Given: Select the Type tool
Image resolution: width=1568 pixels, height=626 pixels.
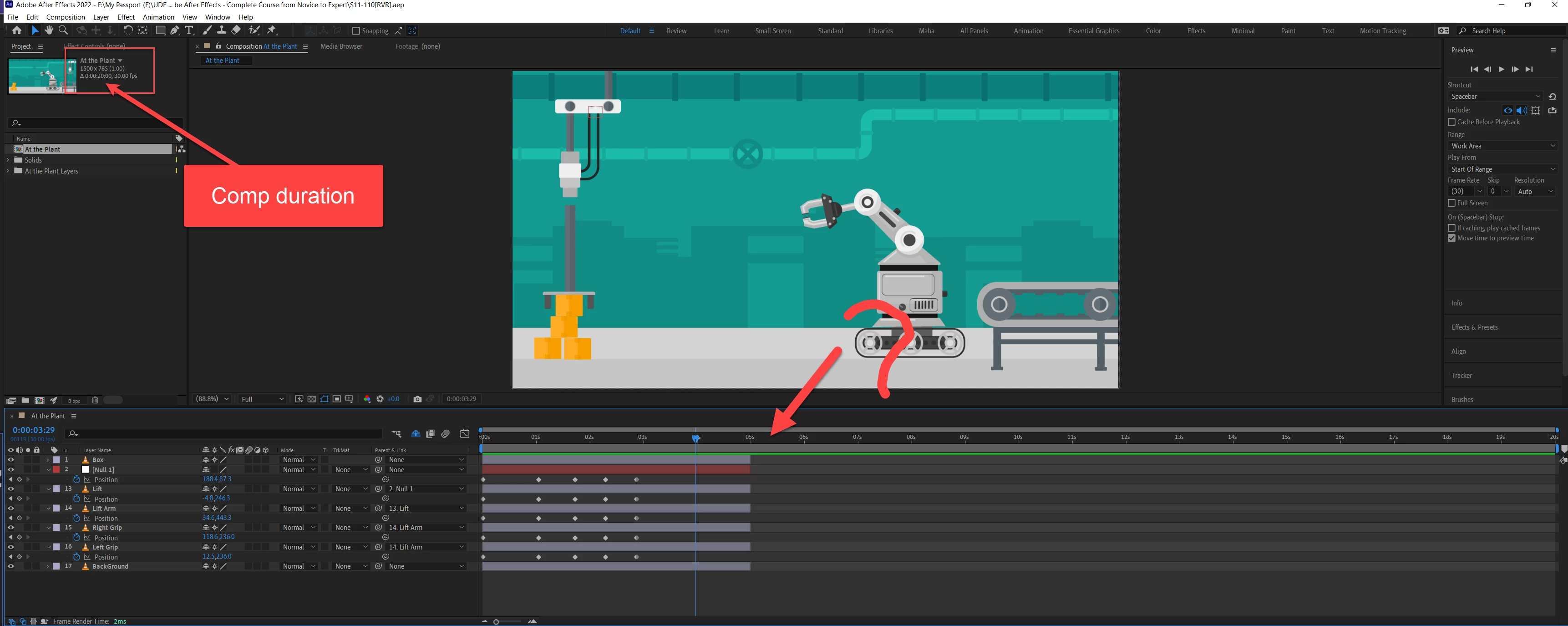Looking at the screenshot, I should [x=189, y=30].
